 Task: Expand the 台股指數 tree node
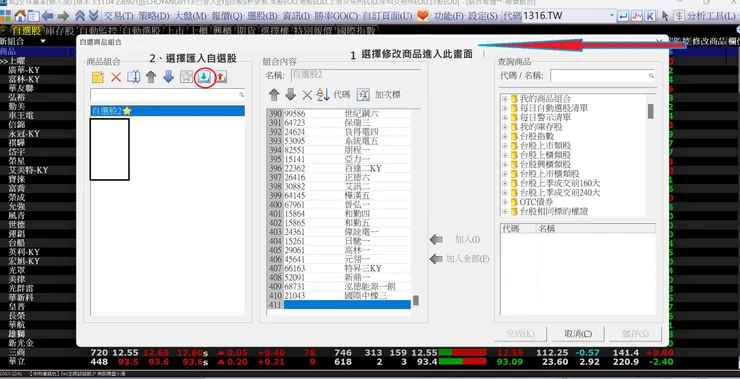tap(505, 136)
